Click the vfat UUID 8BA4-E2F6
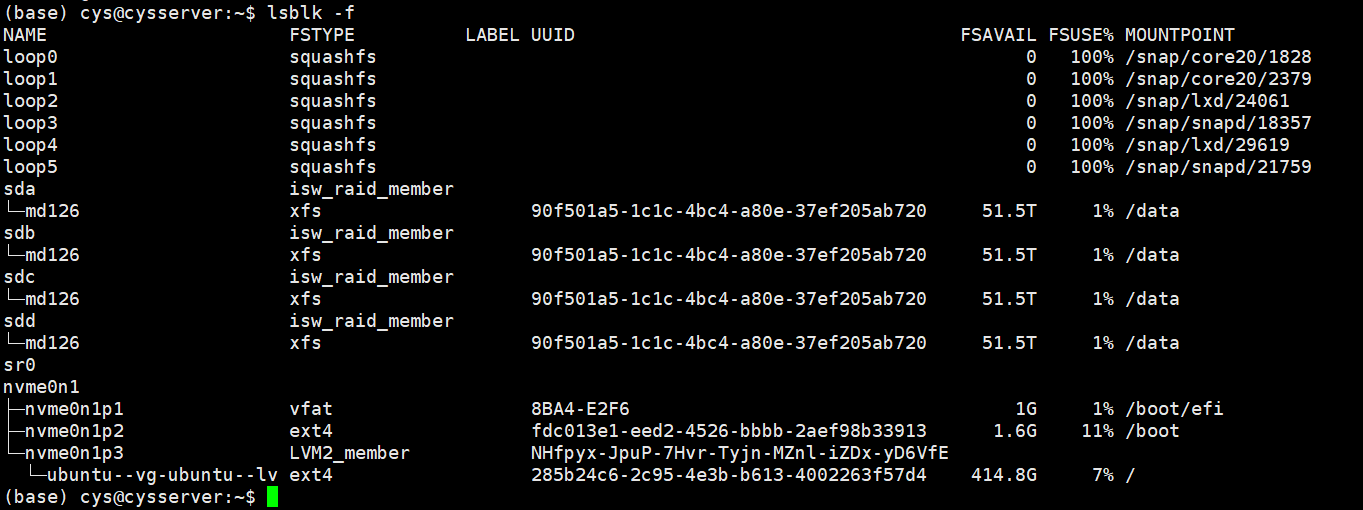The height and width of the screenshot is (510, 1363). tap(580, 409)
